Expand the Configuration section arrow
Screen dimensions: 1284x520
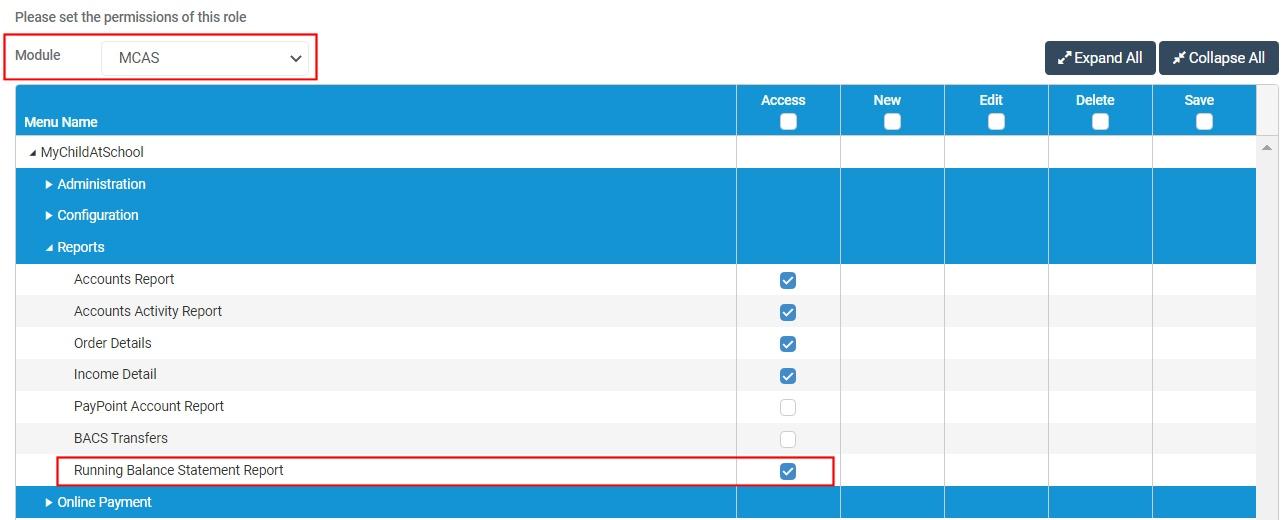pyautogui.click(x=49, y=215)
